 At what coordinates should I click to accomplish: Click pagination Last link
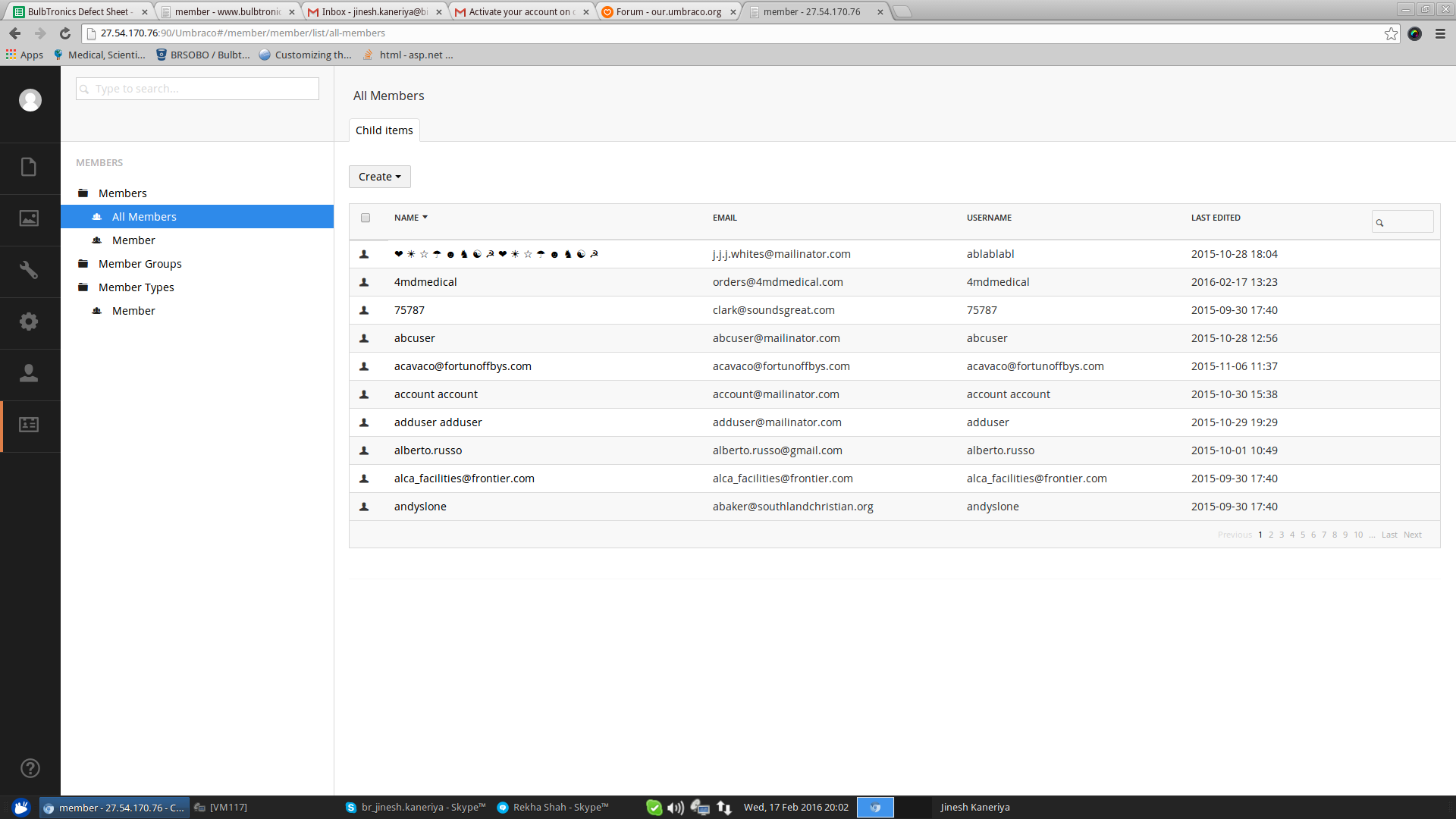[1389, 535]
